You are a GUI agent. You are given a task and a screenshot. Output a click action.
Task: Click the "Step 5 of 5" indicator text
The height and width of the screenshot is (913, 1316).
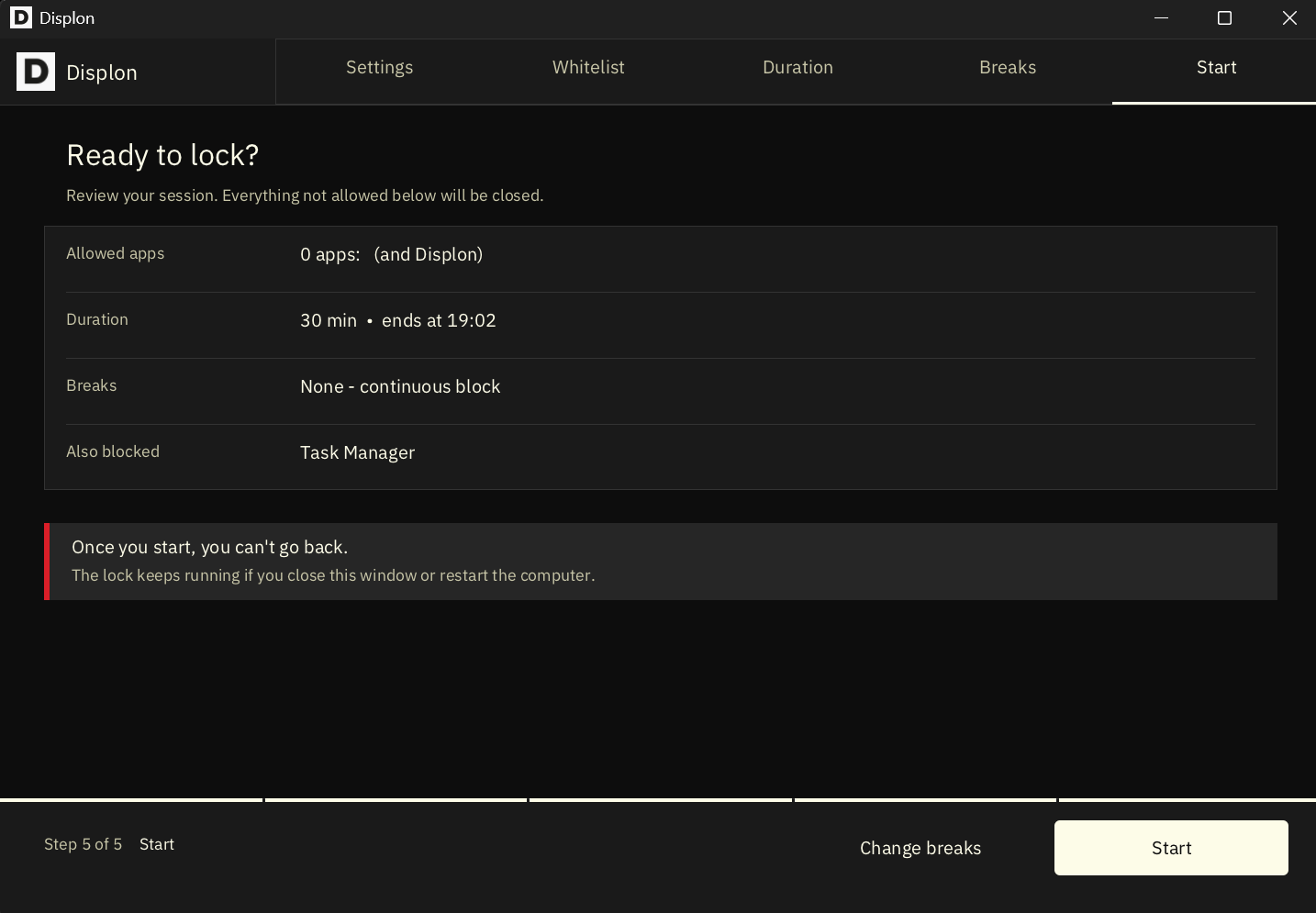pyautogui.click(x=83, y=844)
